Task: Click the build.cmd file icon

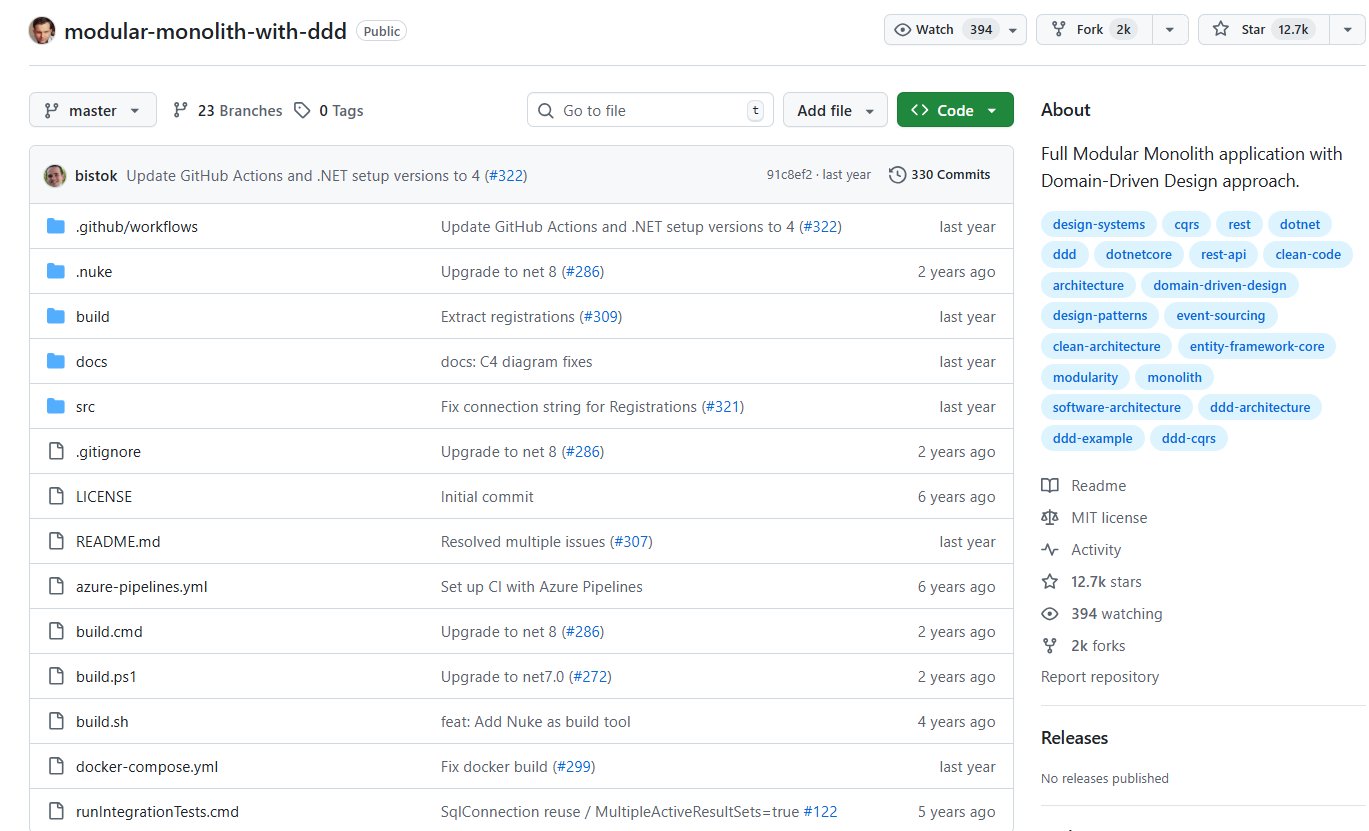Action: [56, 632]
